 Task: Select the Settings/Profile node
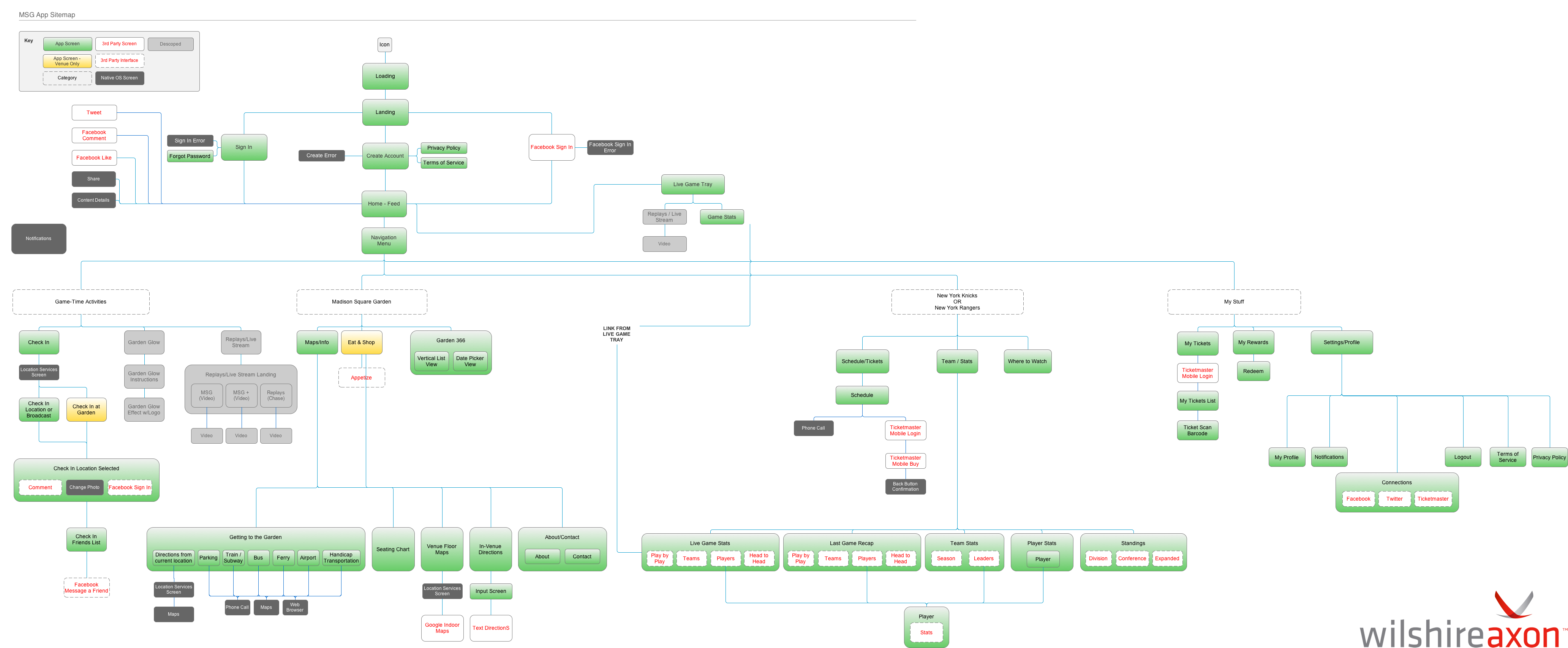pos(1342,343)
